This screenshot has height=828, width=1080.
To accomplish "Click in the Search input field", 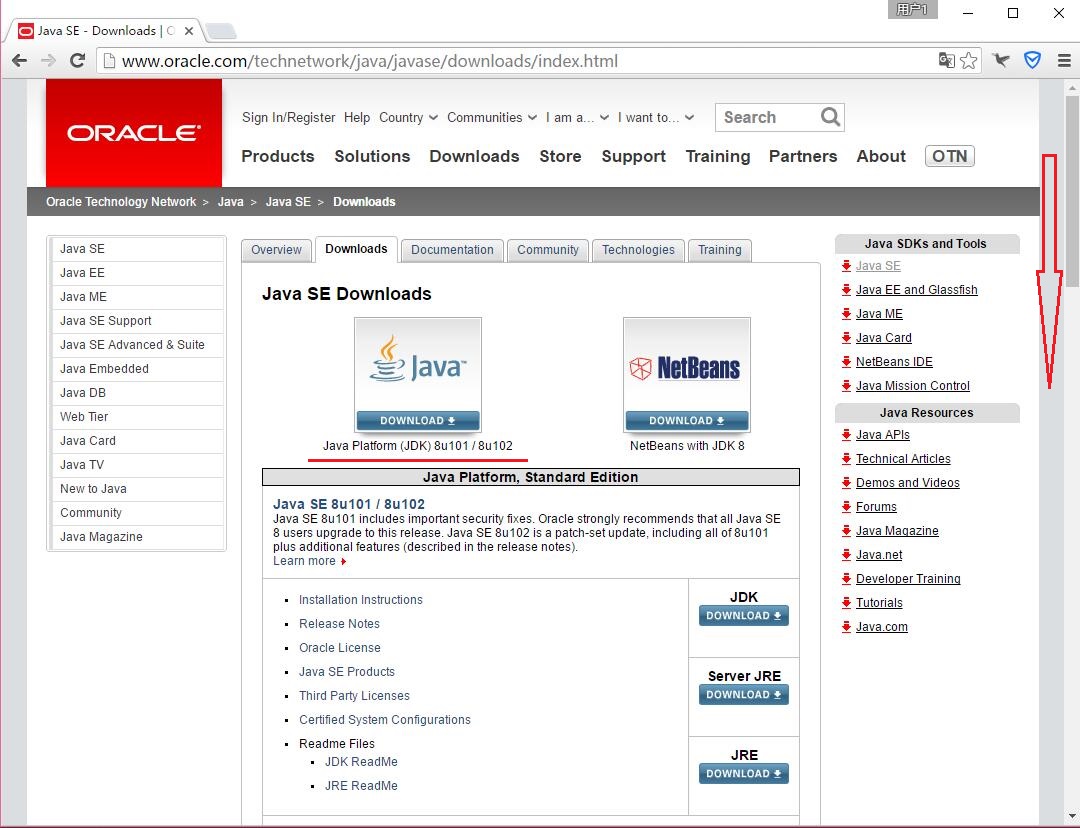I will (x=768, y=117).
